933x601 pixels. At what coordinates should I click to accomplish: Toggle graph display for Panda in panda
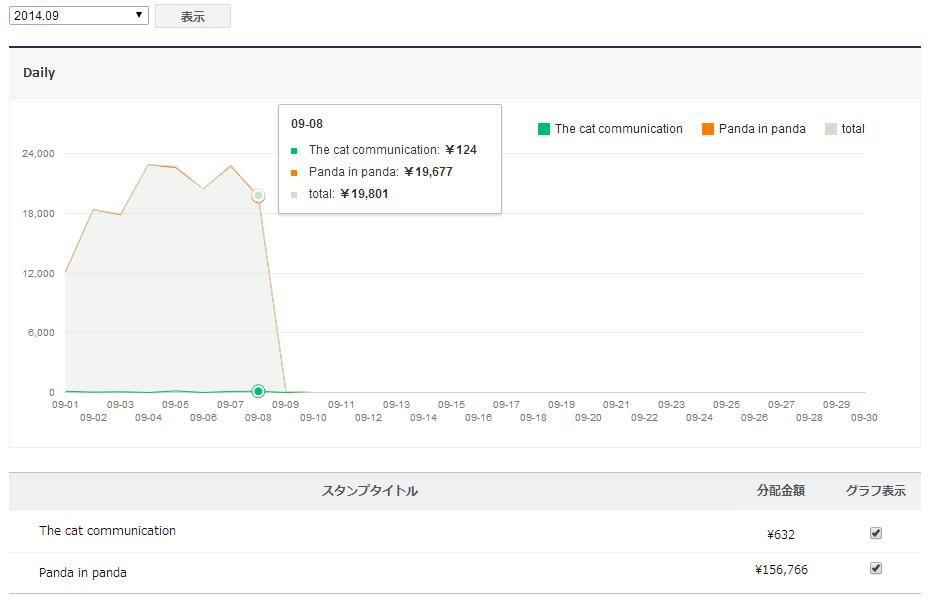875,568
